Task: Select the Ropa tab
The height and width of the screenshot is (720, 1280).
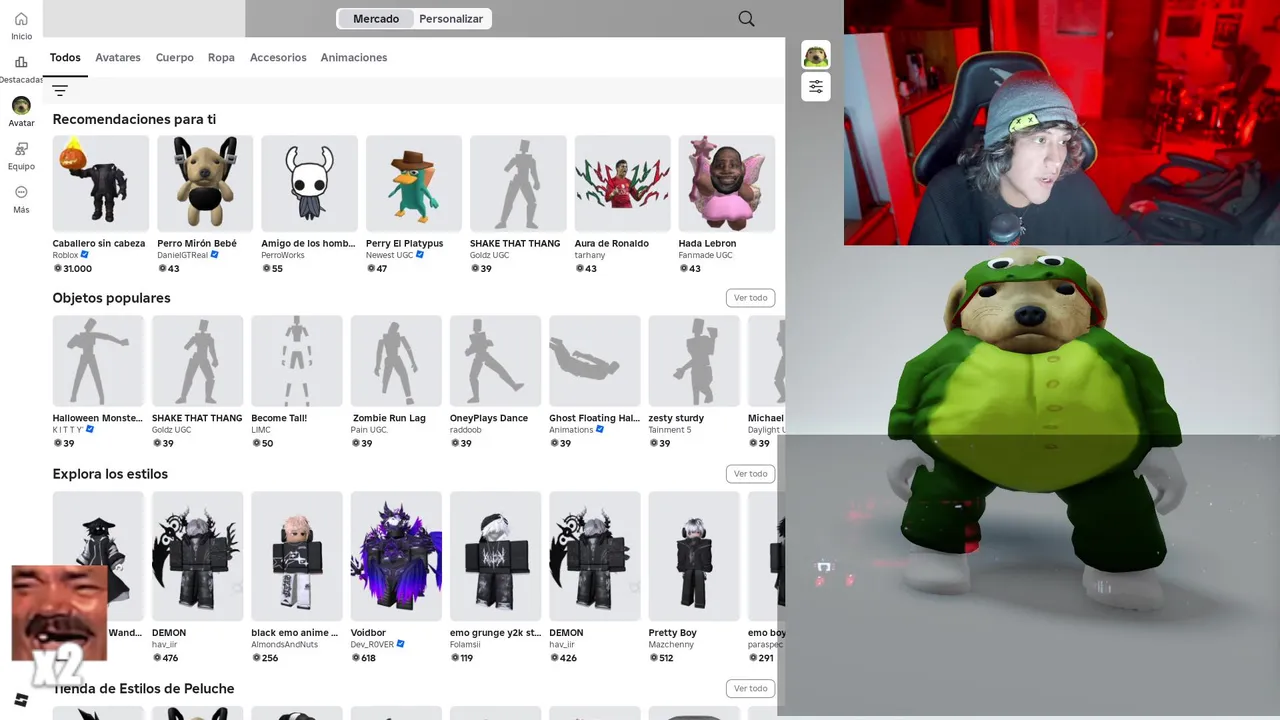Action: click(x=221, y=58)
